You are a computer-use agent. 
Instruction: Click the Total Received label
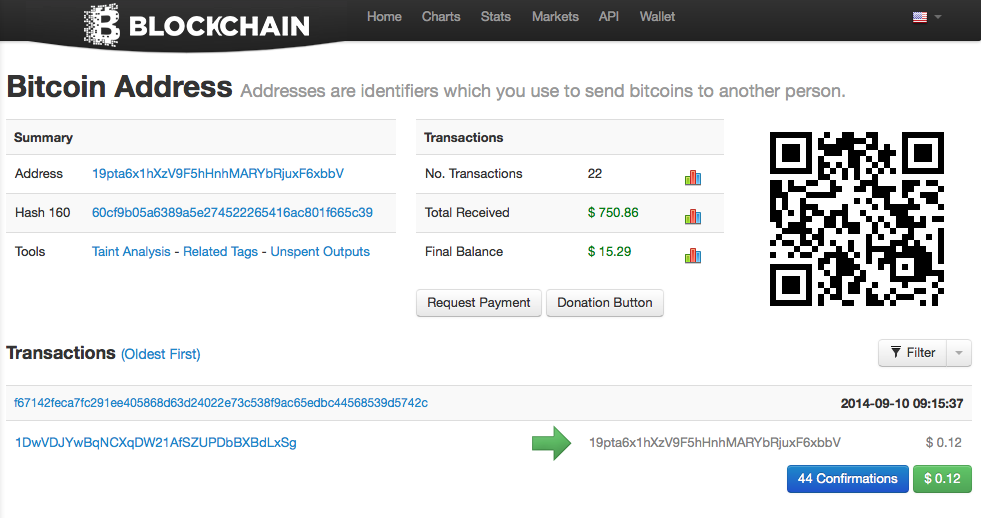click(467, 213)
